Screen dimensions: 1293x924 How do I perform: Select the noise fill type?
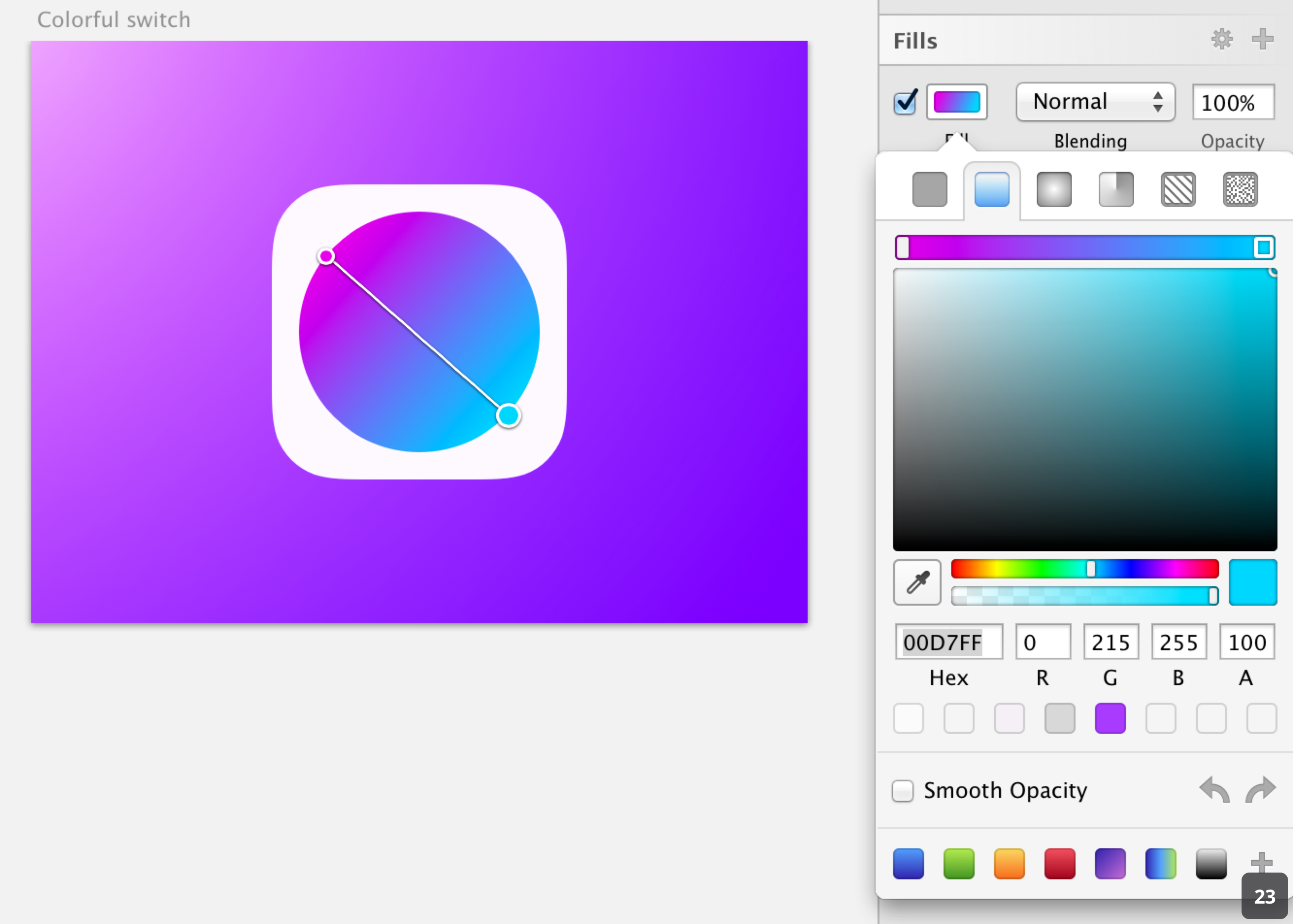pyautogui.click(x=1240, y=189)
